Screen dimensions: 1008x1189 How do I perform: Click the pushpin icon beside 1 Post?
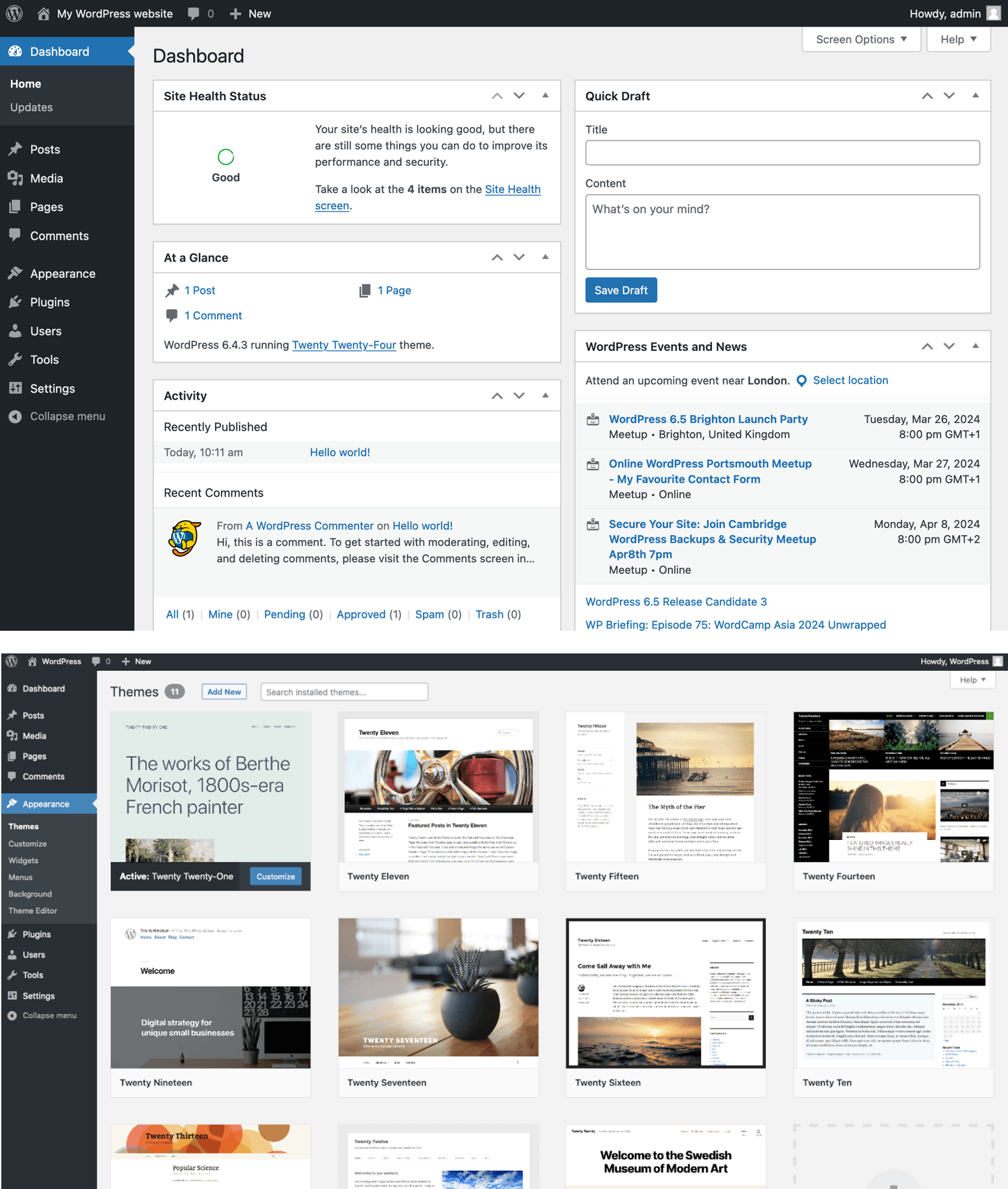click(x=172, y=291)
